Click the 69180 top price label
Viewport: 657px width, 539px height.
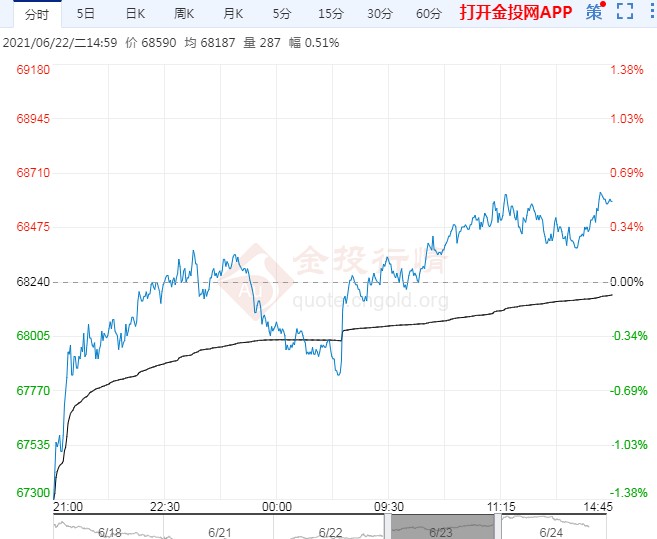33,70
